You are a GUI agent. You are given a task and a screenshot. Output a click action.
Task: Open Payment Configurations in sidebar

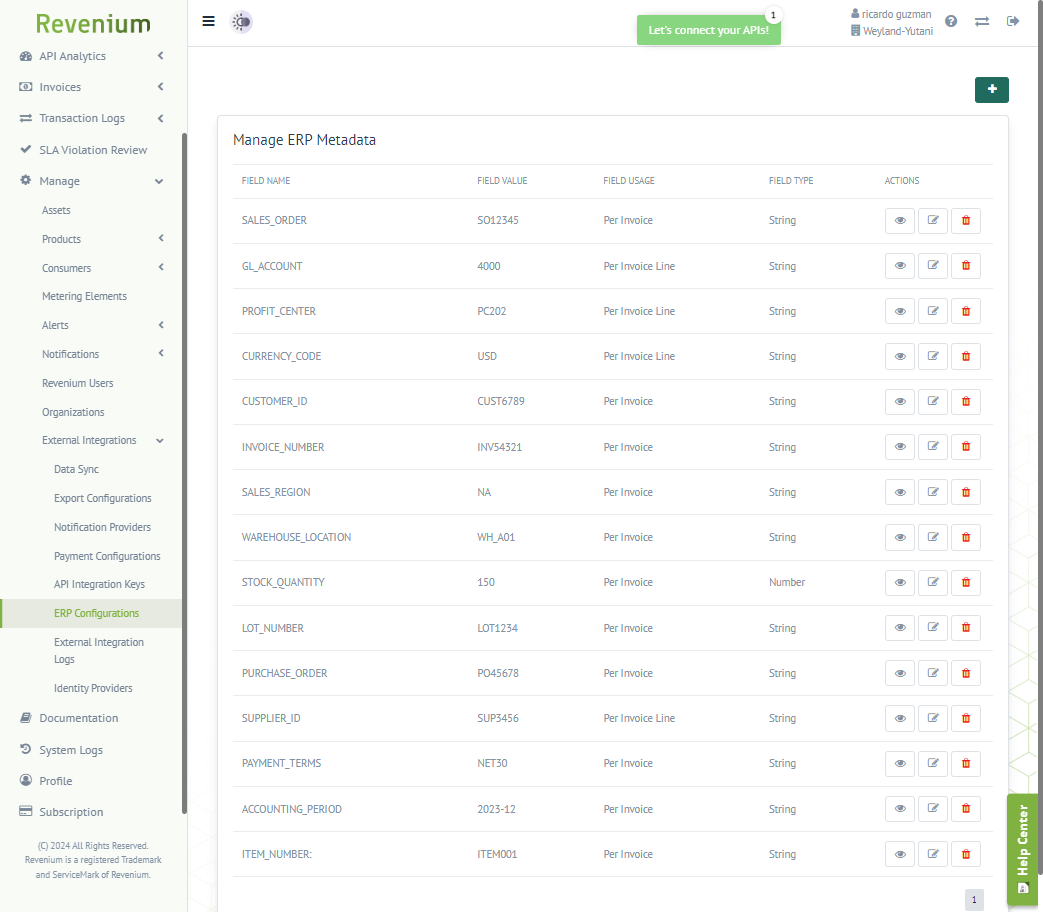tap(107, 556)
